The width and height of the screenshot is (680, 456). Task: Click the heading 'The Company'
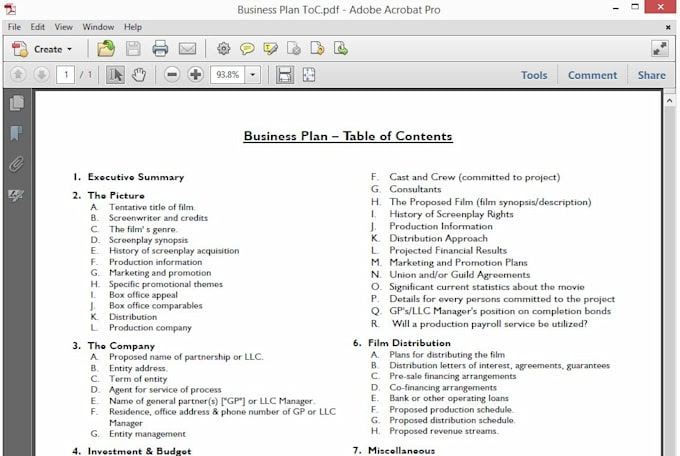click(x=121, y=346)
